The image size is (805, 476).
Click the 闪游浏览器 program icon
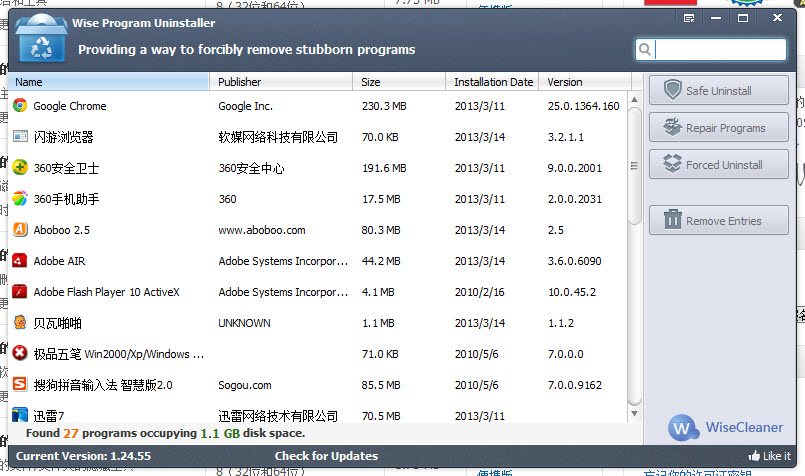(20, 137)
